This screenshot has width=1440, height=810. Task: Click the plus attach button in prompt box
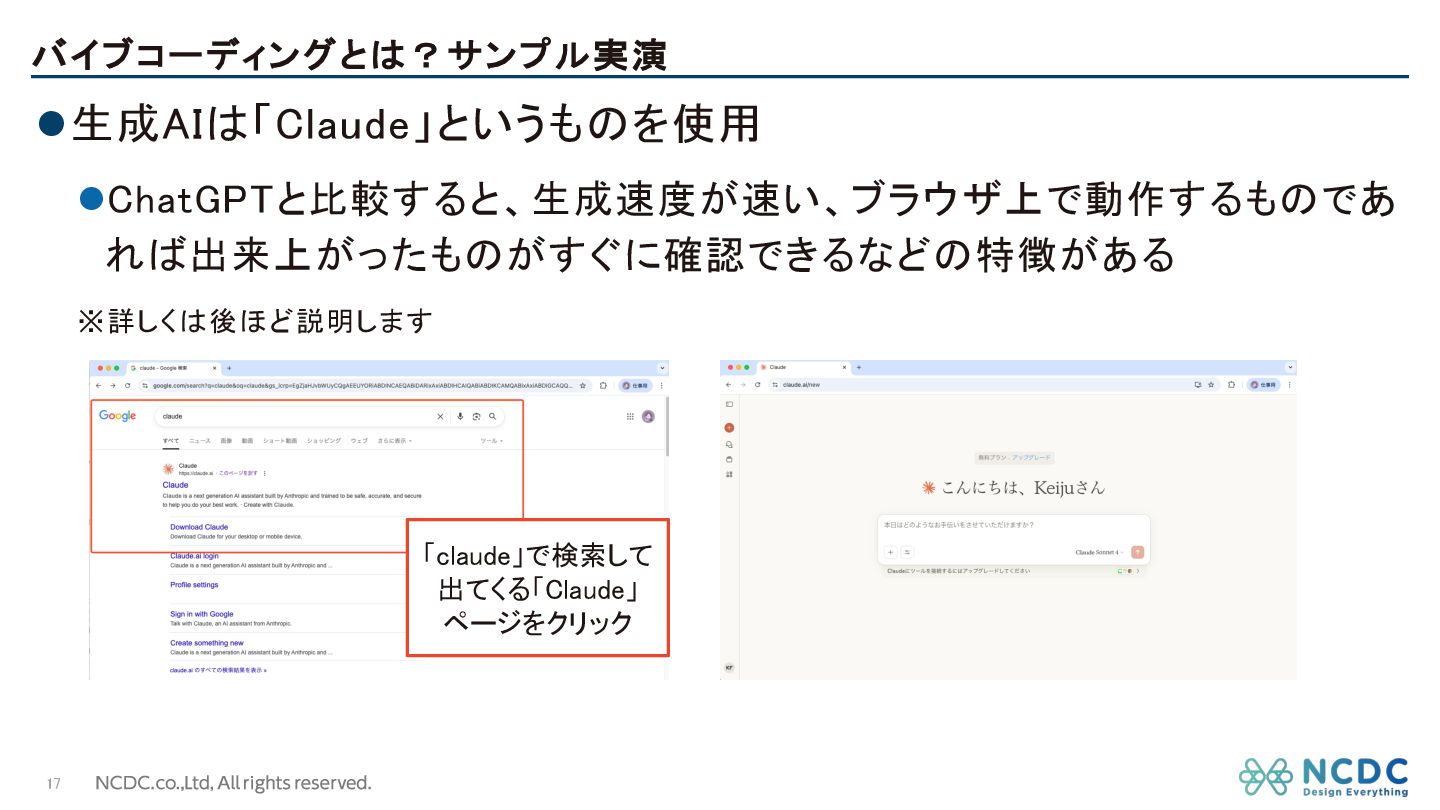[x=890, y=552]
